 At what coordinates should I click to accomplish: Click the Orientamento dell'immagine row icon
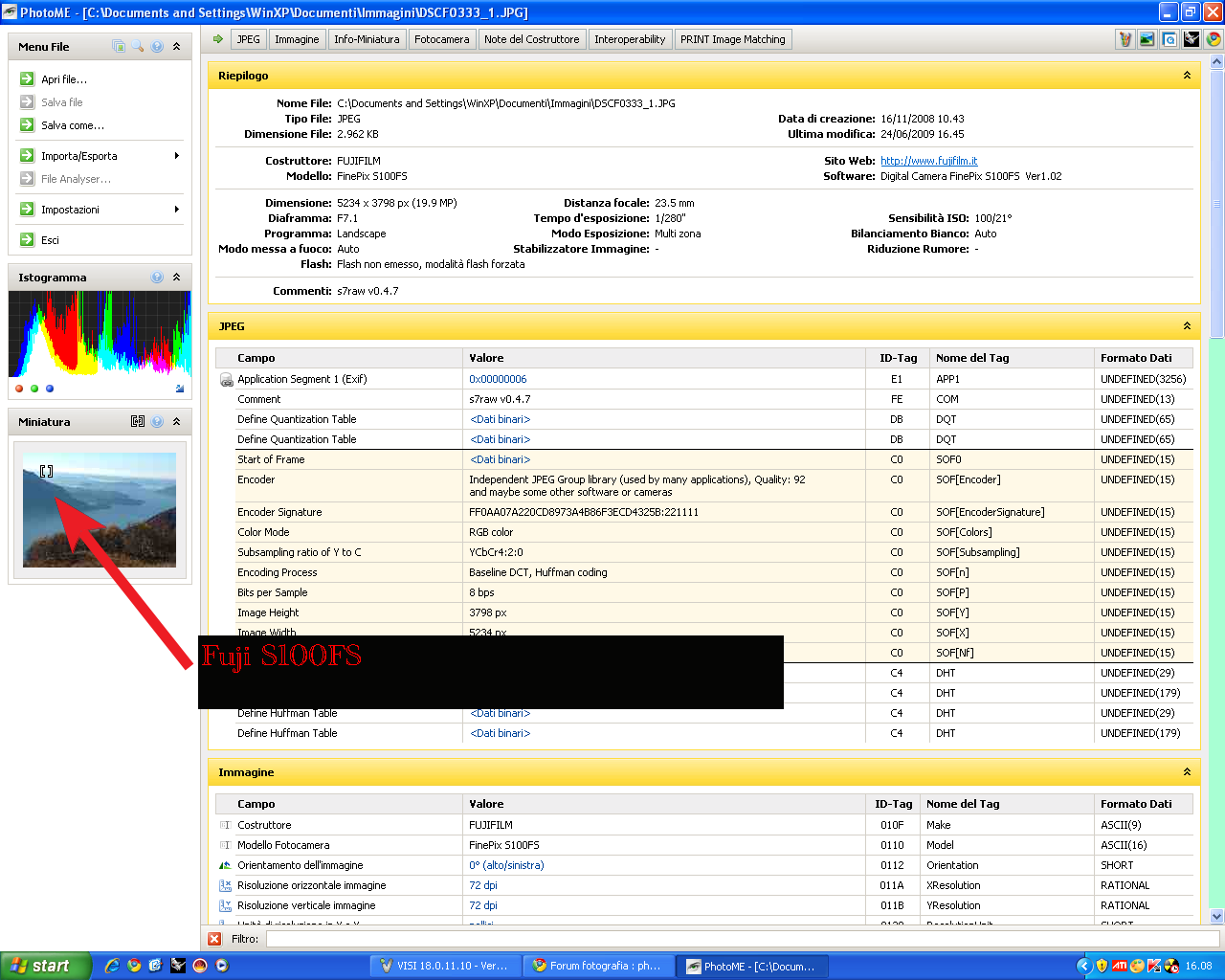(225, 865)
